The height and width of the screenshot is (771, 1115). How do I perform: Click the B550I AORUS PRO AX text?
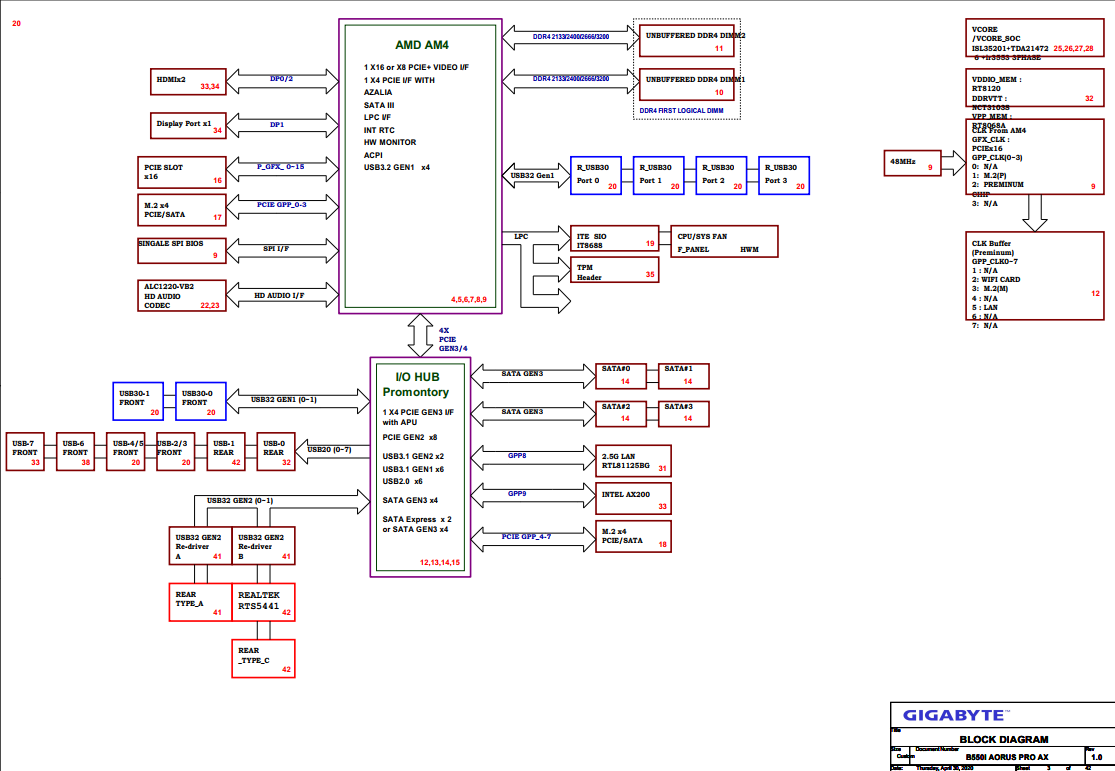point(1007,757)
